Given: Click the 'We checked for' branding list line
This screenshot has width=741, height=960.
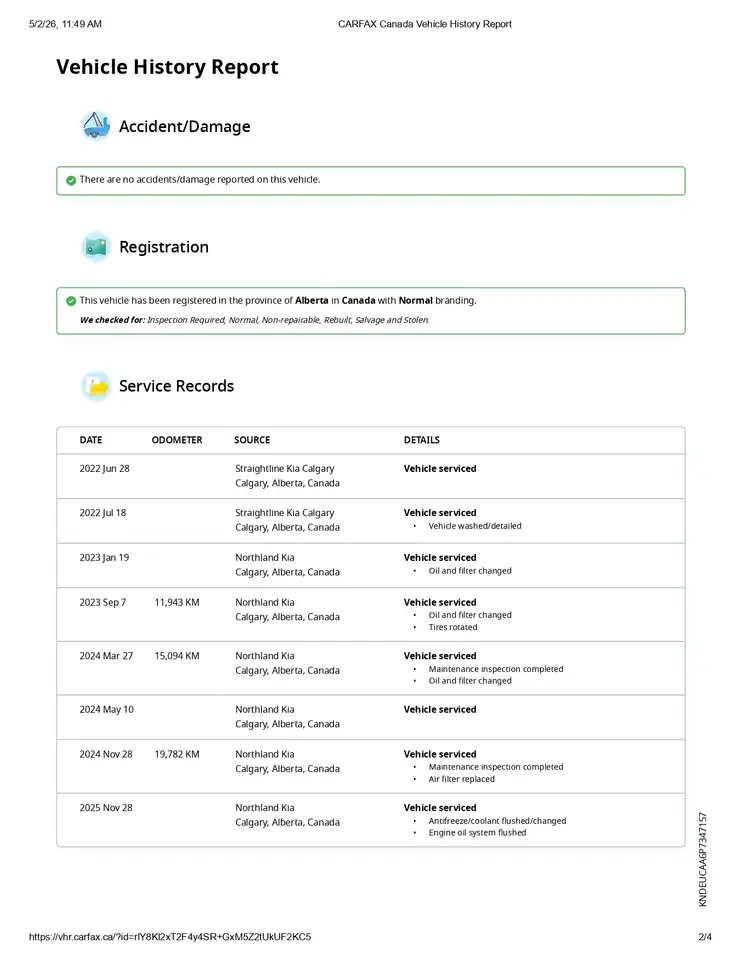Looking at the screenshot, I should (x=255, y=320).
